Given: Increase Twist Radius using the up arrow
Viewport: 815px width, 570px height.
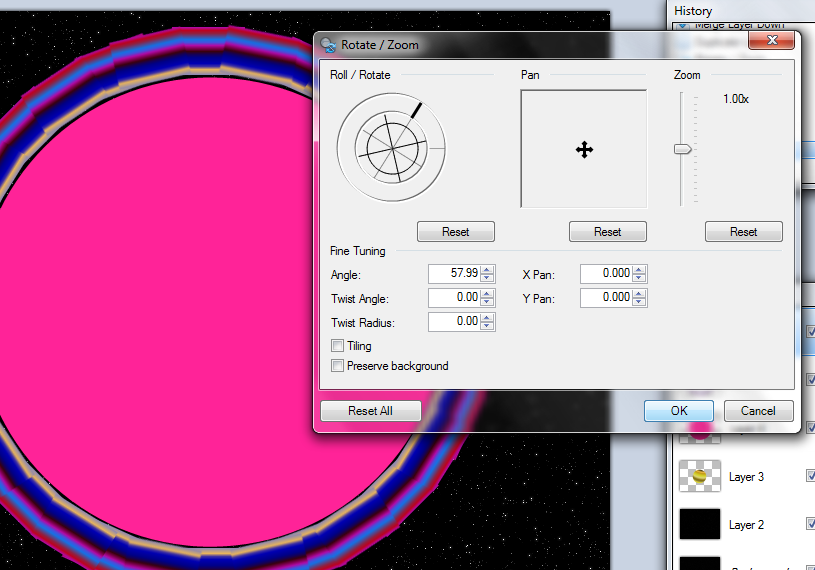Looking at the screenshot, I should coord(487,317).
